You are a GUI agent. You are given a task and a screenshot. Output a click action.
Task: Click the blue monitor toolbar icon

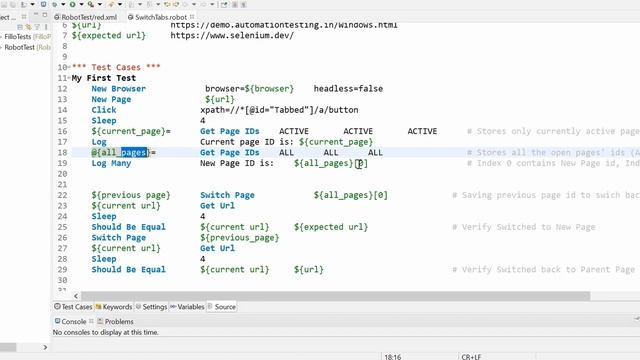point(43,4)
